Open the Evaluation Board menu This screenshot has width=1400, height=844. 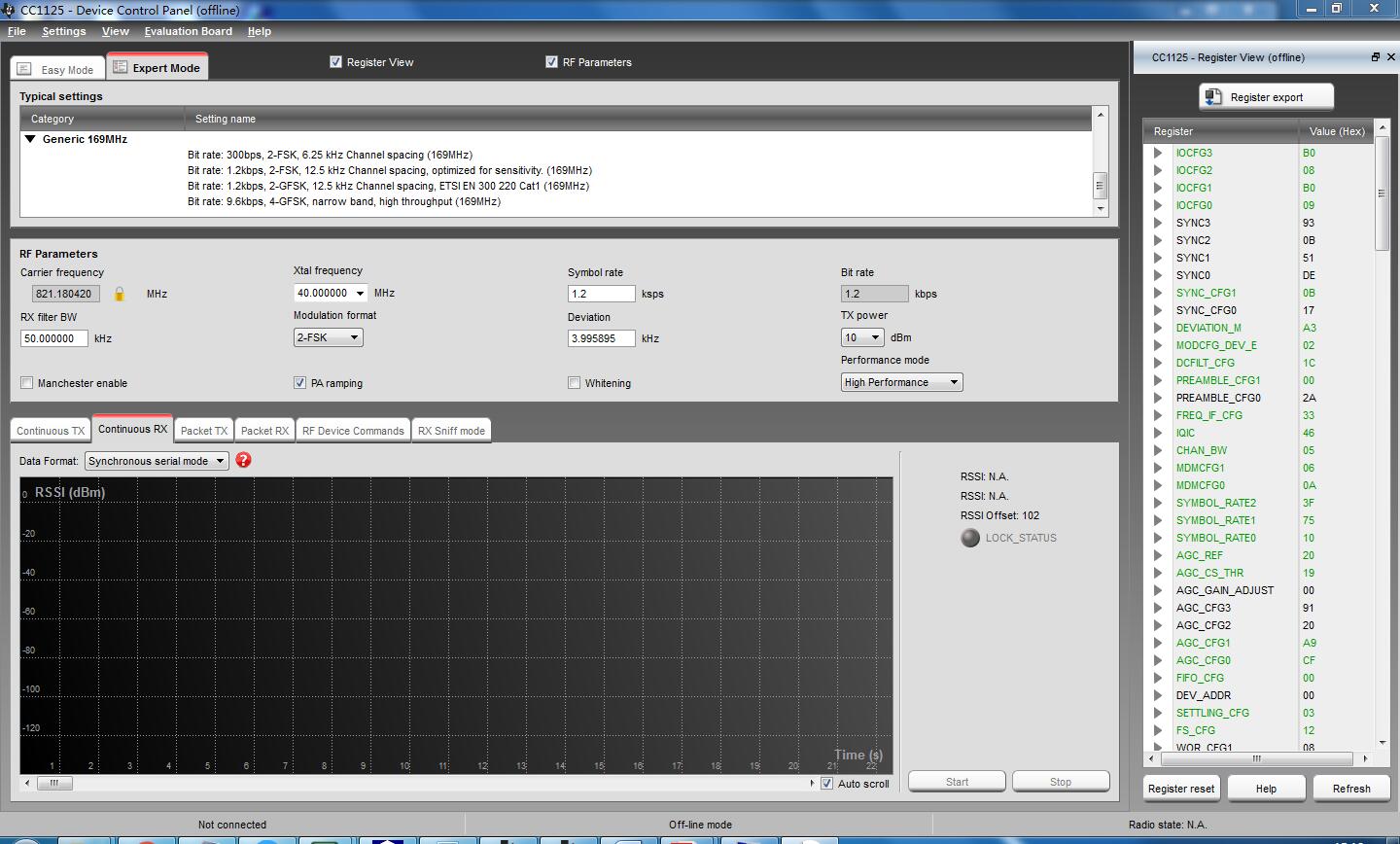point(188,31)
